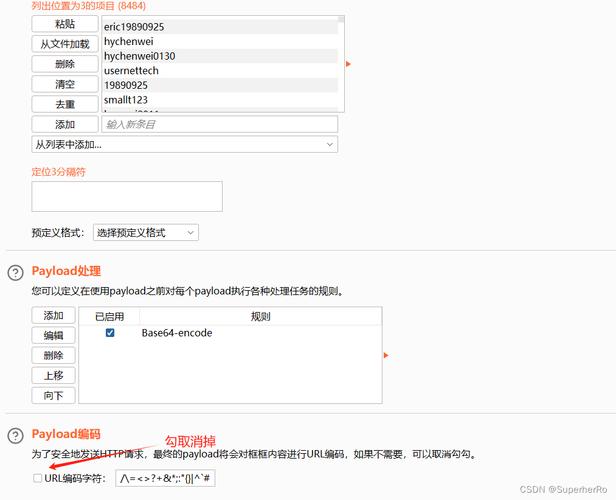Image resolution: width=616 pixels, height=500 pixels.
Task: Click the 规则 column header
Action: [x=260, y=316]
